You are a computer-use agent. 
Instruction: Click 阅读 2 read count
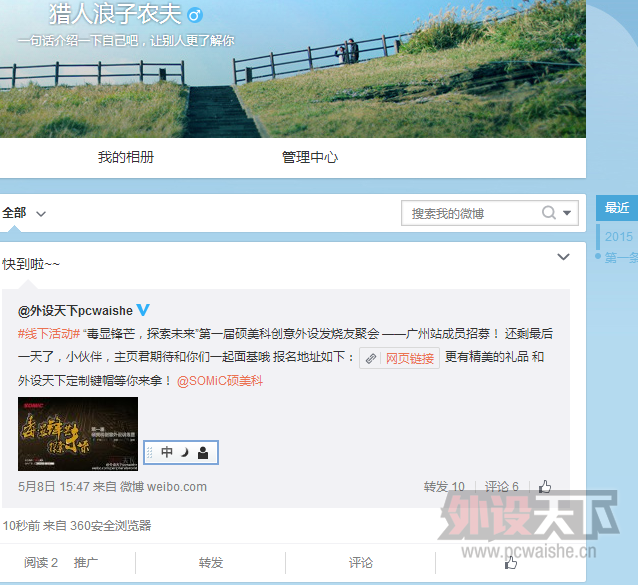tap(41, 563)
